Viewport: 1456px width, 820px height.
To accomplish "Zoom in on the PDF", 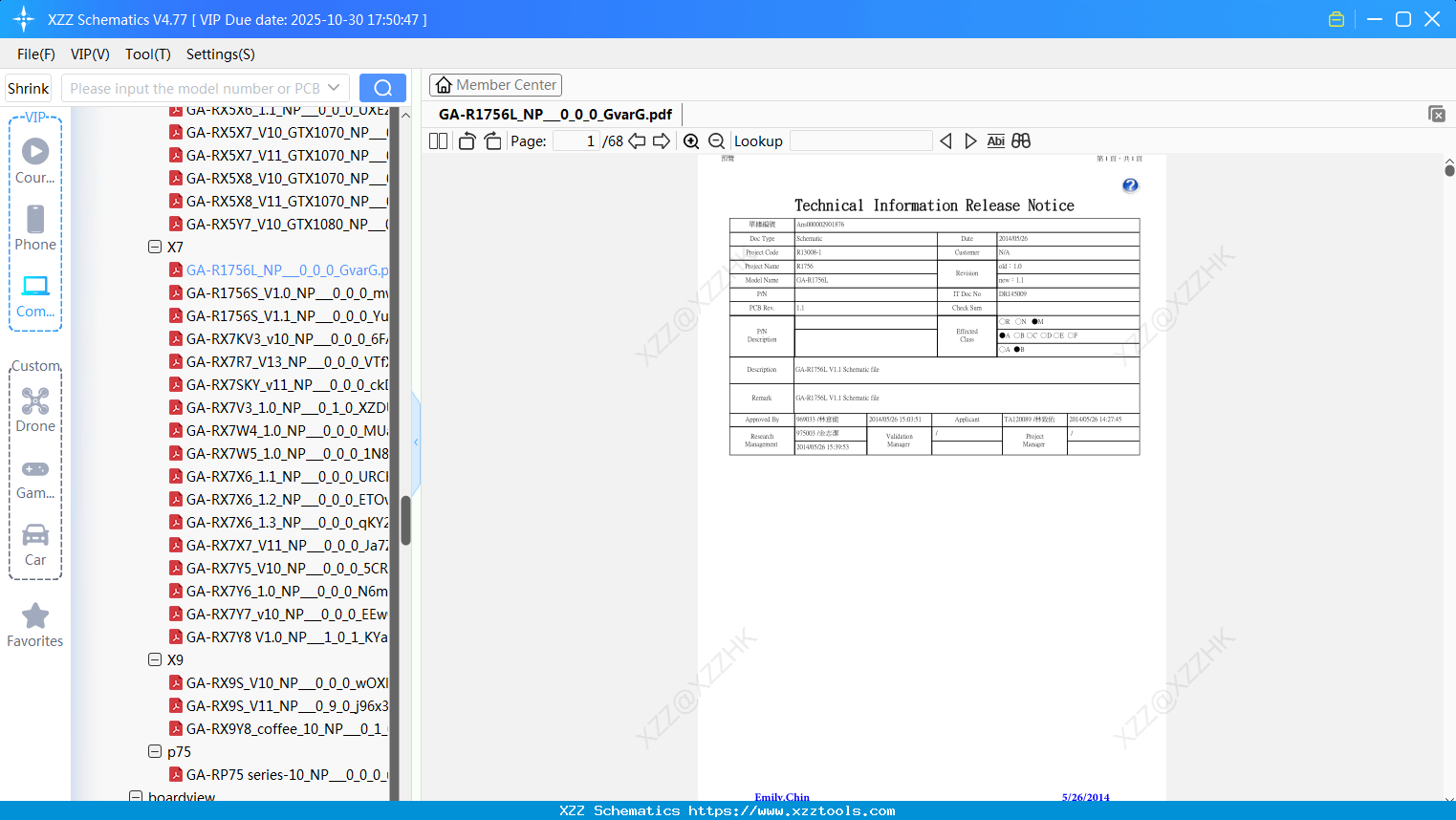I will coord(691,141).
